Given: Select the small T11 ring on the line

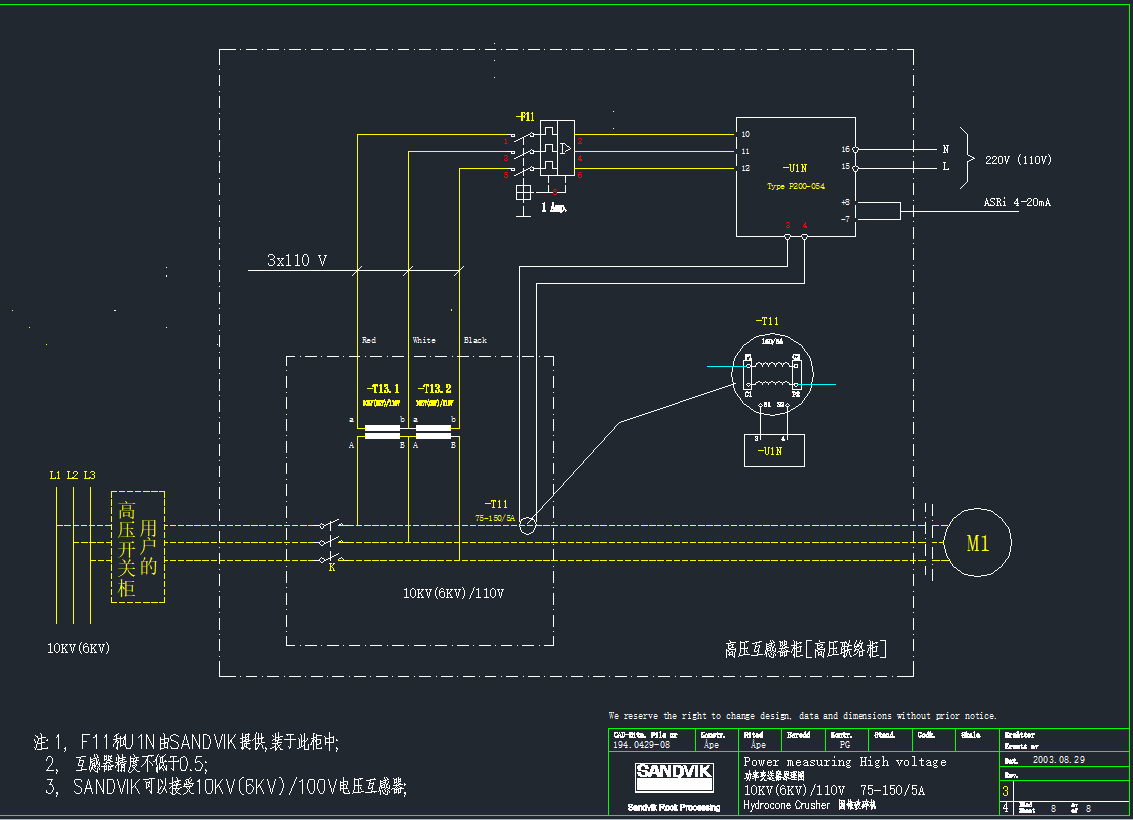Looking at the screenshot, I should 528,523.
